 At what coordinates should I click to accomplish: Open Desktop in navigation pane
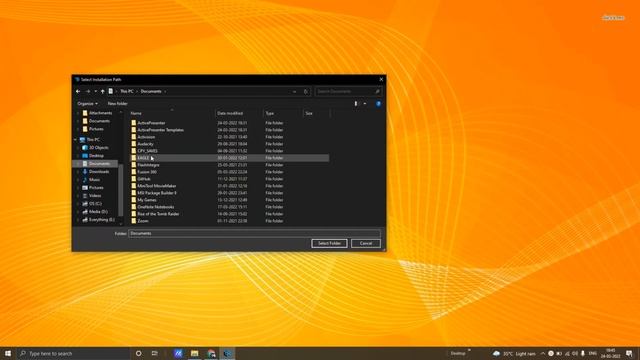(96, 156)
